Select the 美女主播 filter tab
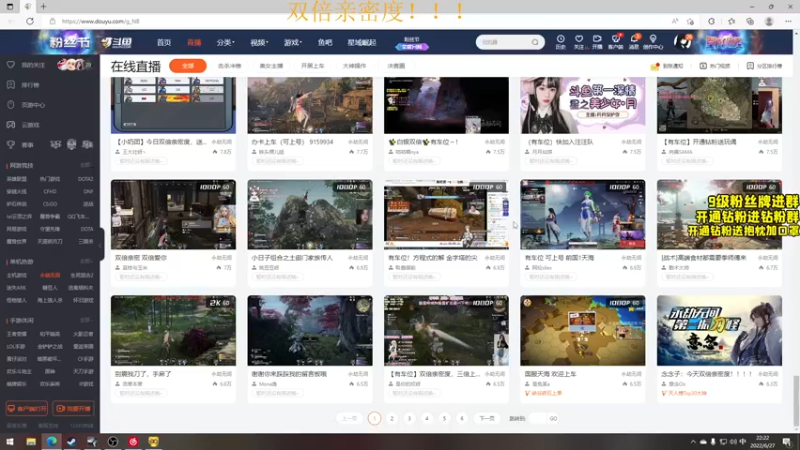The height and width of the screenshot is (450, 800). [271, 66]
